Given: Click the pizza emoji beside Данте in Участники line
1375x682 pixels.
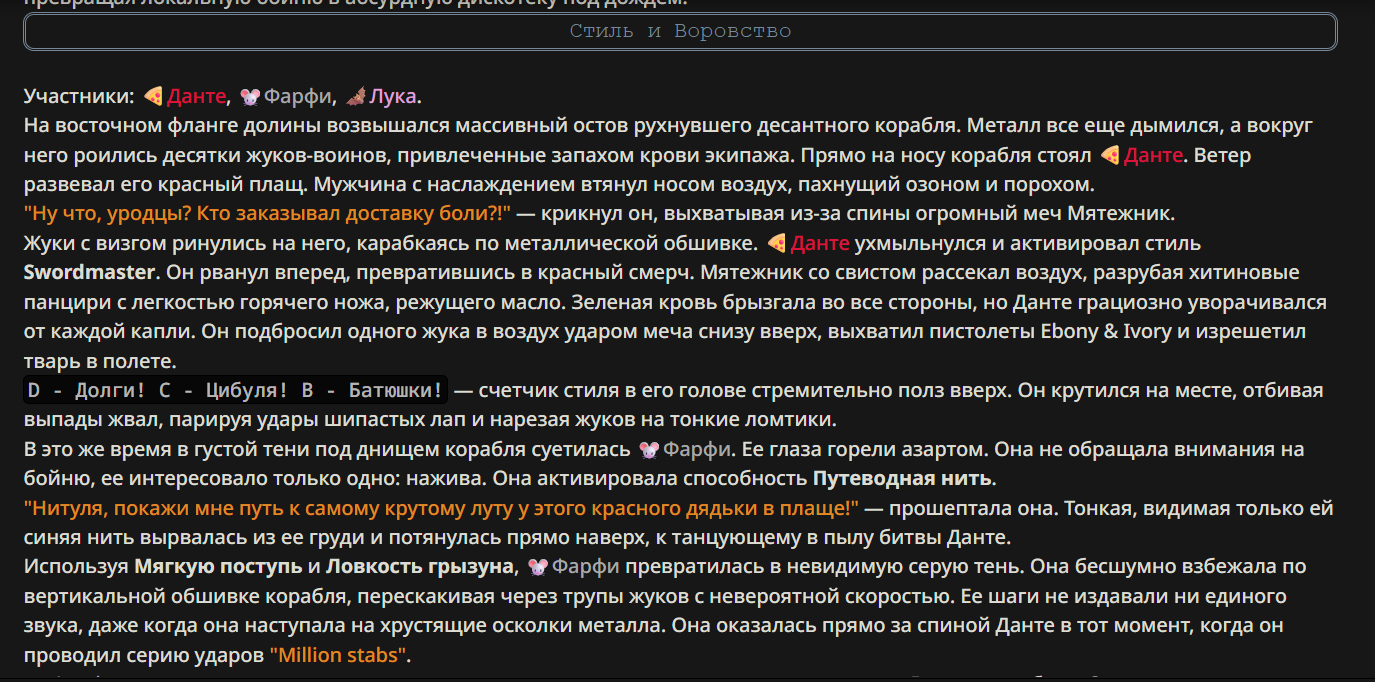Looking at the screenshot, I should 153,97.
